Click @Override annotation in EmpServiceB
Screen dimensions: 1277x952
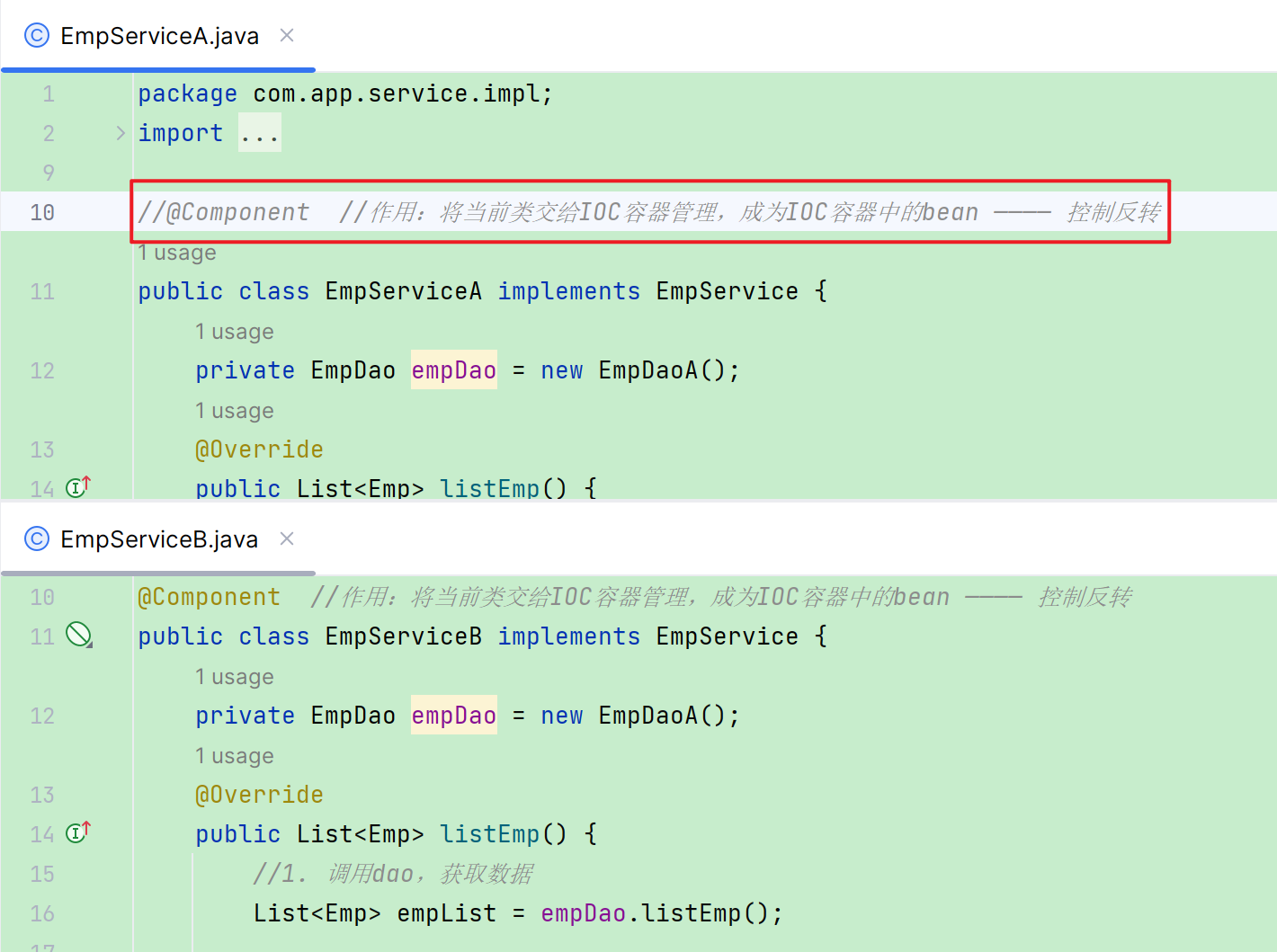tap(259, 795)
